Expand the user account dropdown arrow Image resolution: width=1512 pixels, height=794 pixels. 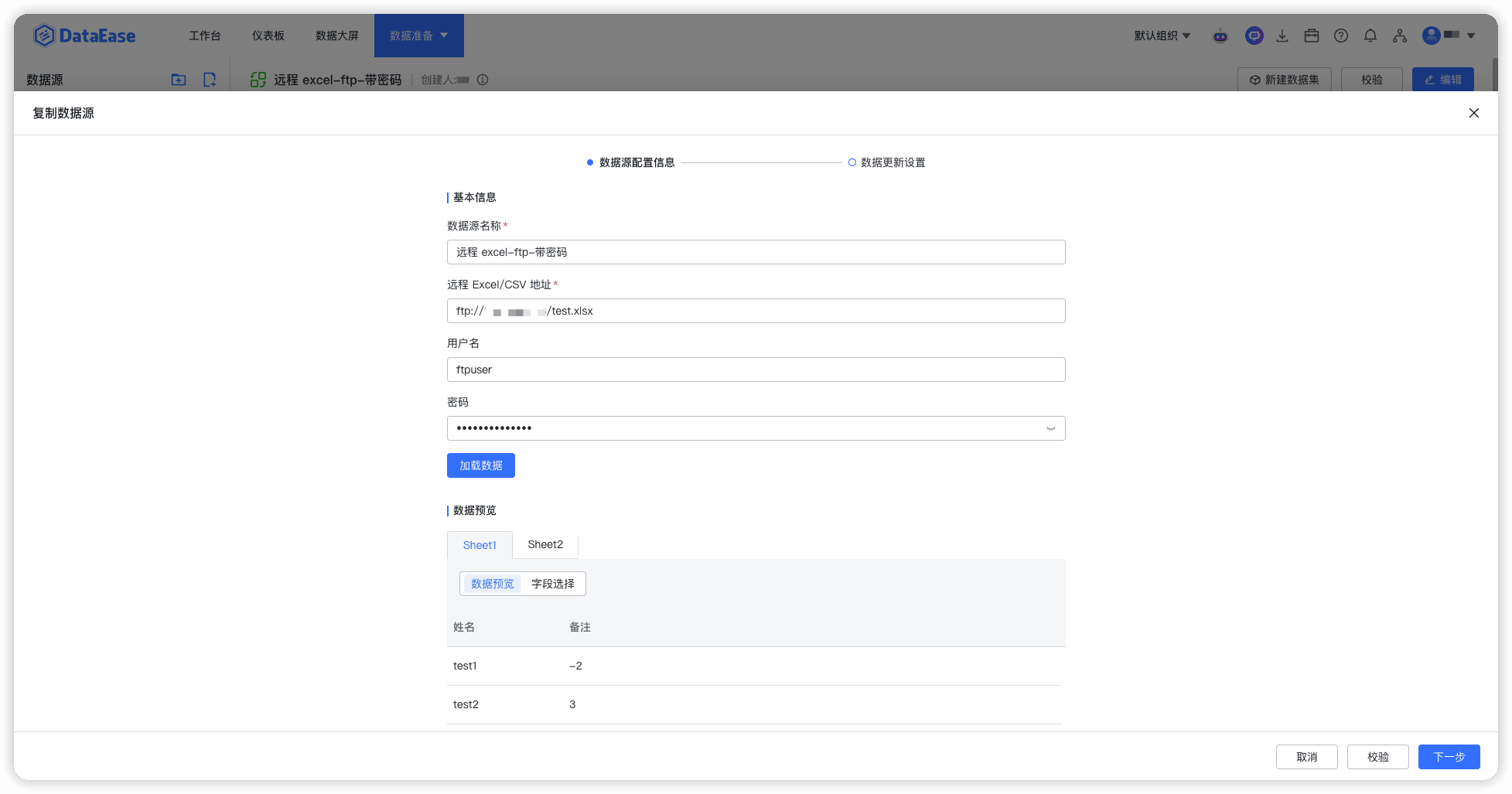coord(1471,36)
